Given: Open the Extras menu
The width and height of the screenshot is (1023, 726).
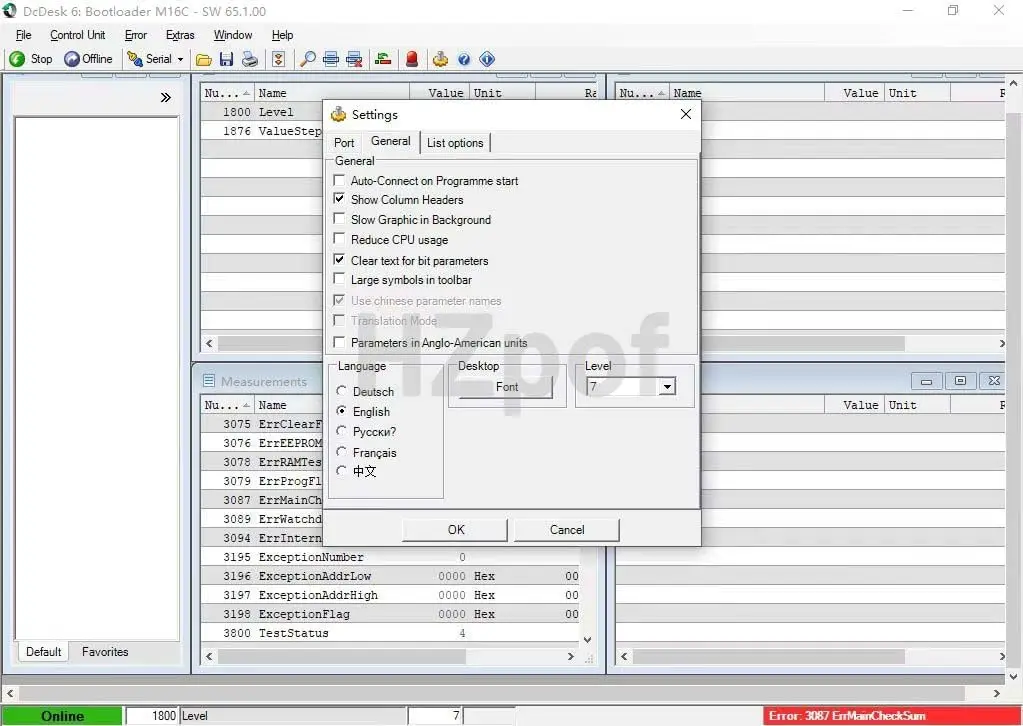Looking at the screenshot, I should 180,35.
